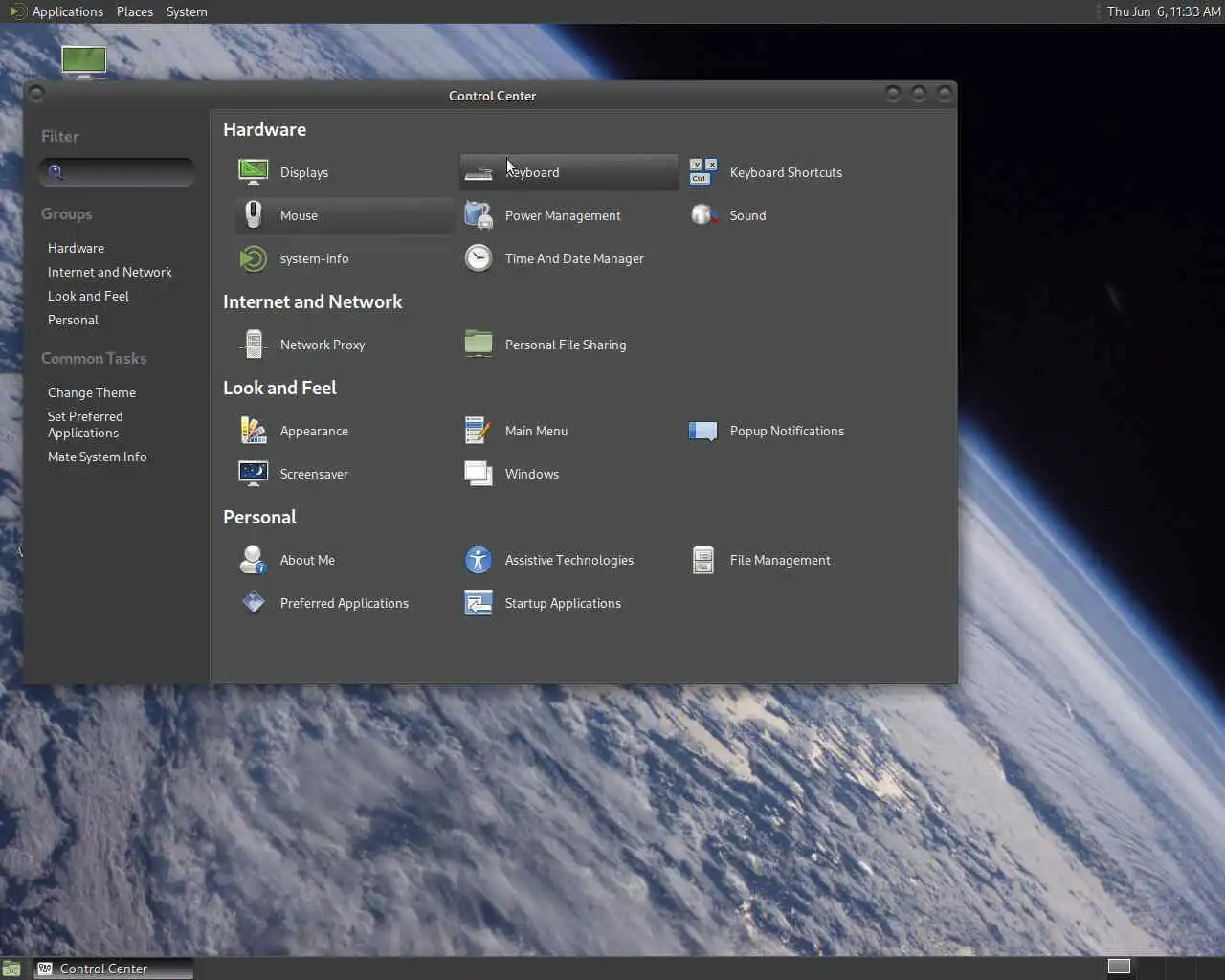Open the Power Management icon
The height and width of the screenshot is (980, 1225).
[x=479, y=215]
